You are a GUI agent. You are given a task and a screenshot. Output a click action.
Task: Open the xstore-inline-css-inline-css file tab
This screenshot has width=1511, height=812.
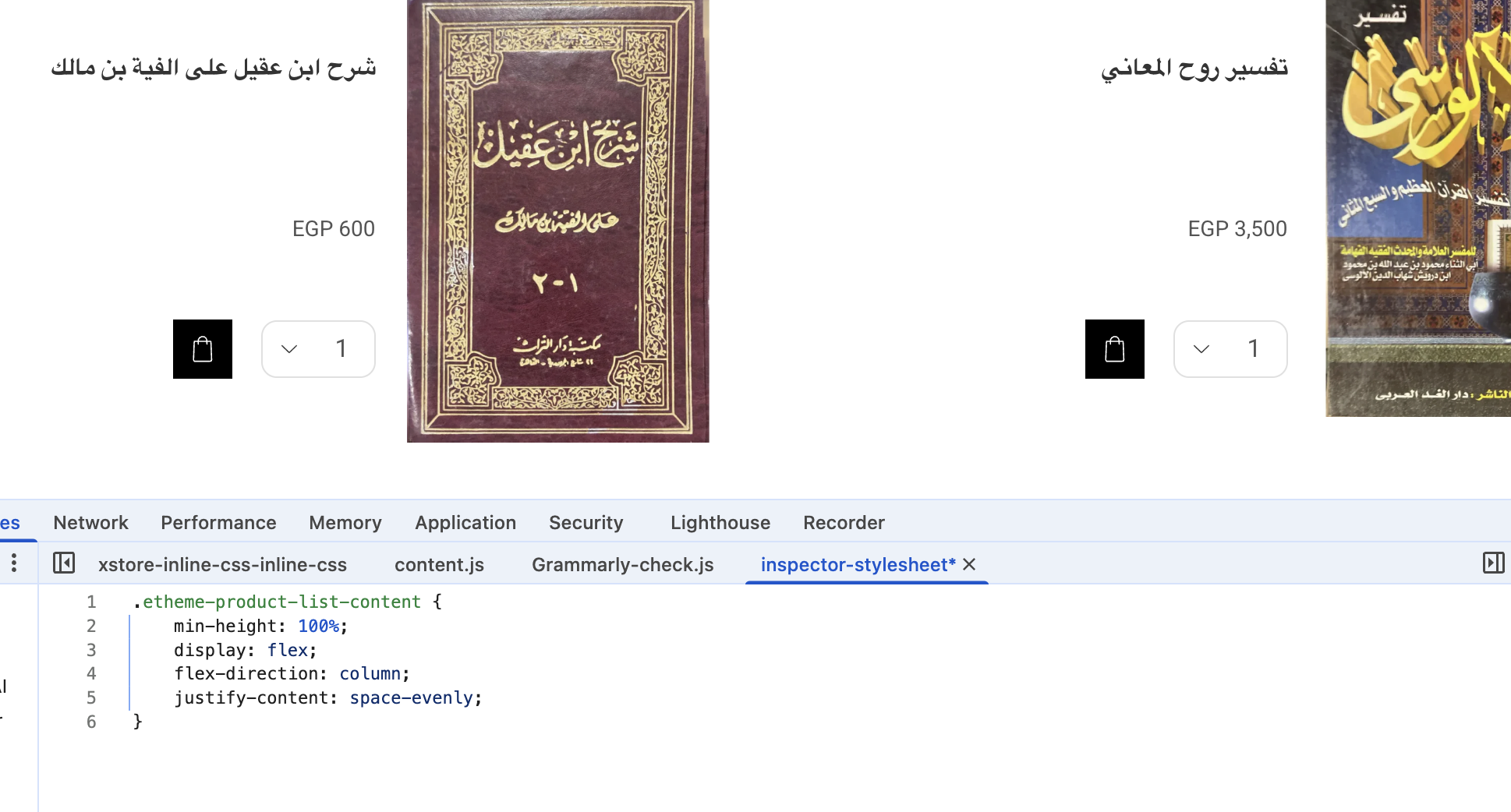[222, 565]
